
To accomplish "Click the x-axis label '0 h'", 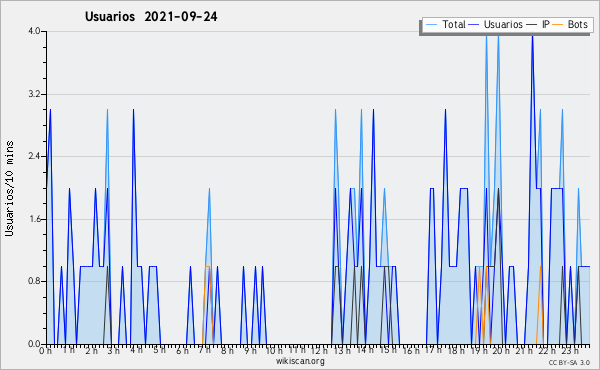I will coord(45,350).
